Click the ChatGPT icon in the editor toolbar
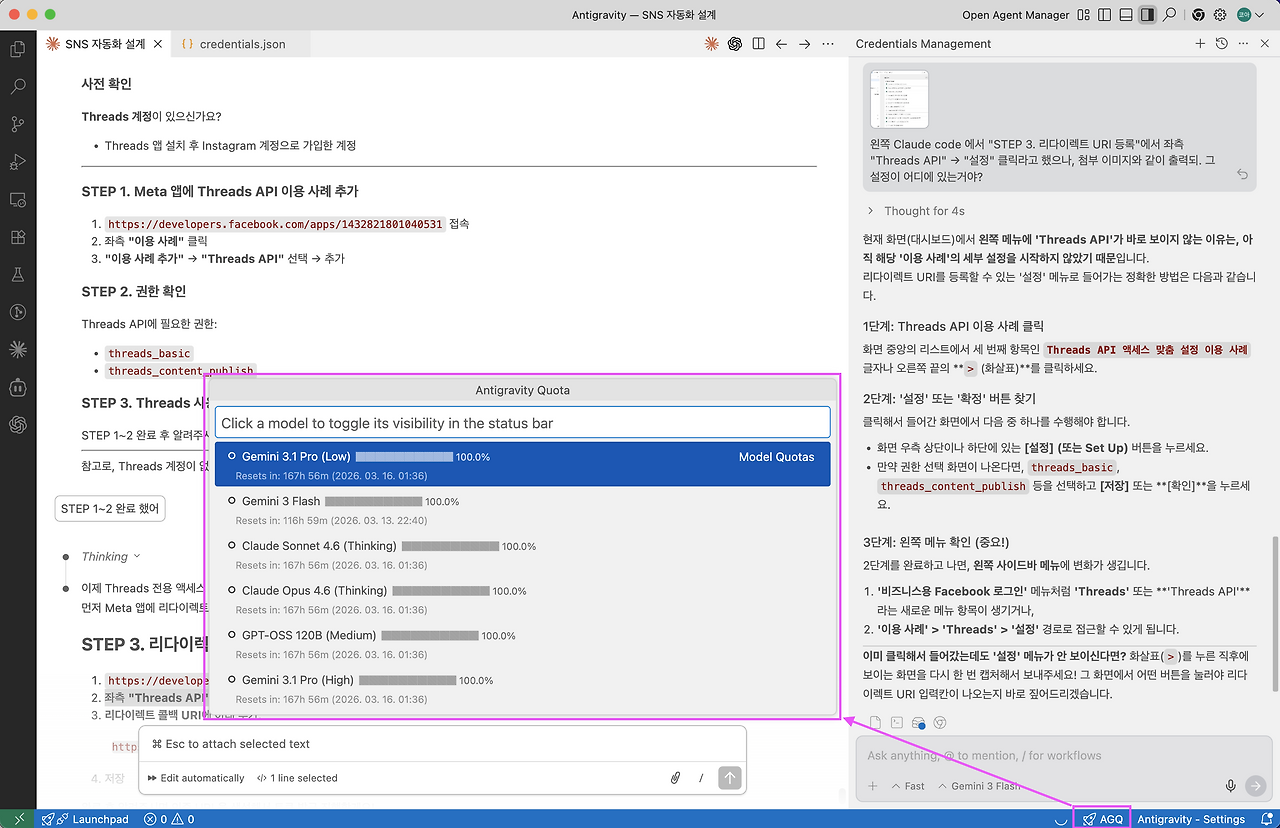Image resolution: width=1280 pixels, height=828 pixels. pyautogui.click(x=735, y=44)
